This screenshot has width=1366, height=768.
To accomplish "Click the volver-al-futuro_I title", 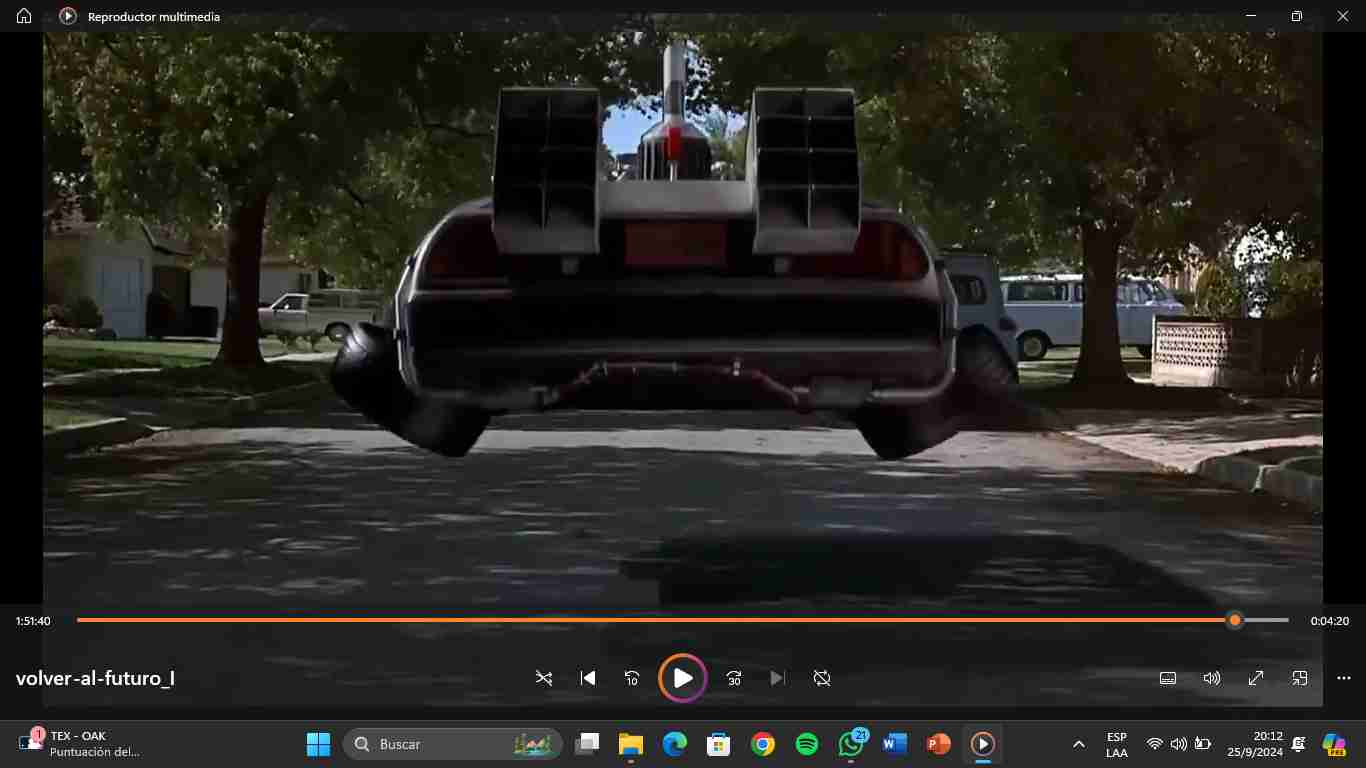I will pos(96,678).
